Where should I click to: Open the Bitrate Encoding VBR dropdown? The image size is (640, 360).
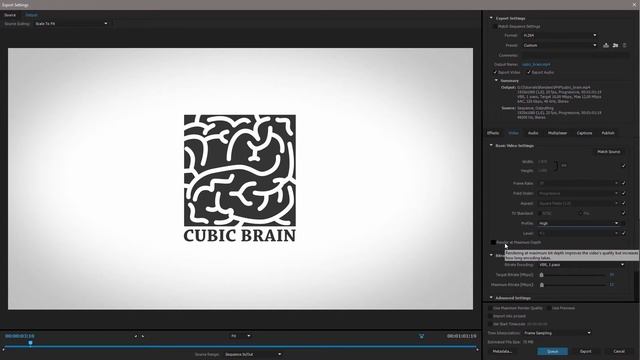coord(581,265)
